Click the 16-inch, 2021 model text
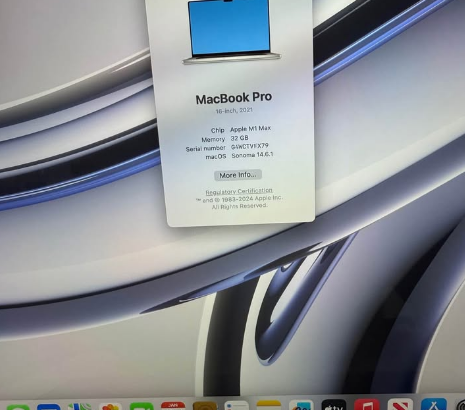Viewport: 465px width, 410px height. pyautogui.click(x=234, y=111)
